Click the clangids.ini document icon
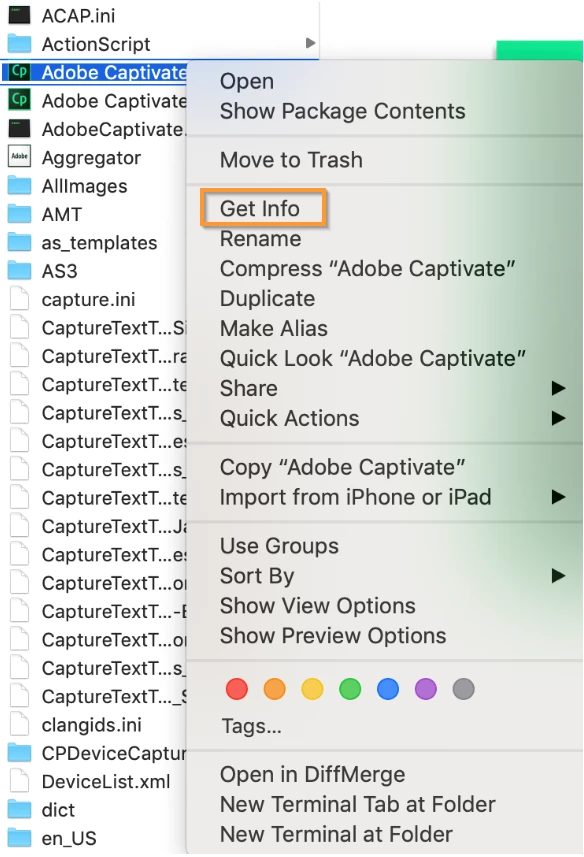This screenshot has height=857, width=584. point(20,725)
